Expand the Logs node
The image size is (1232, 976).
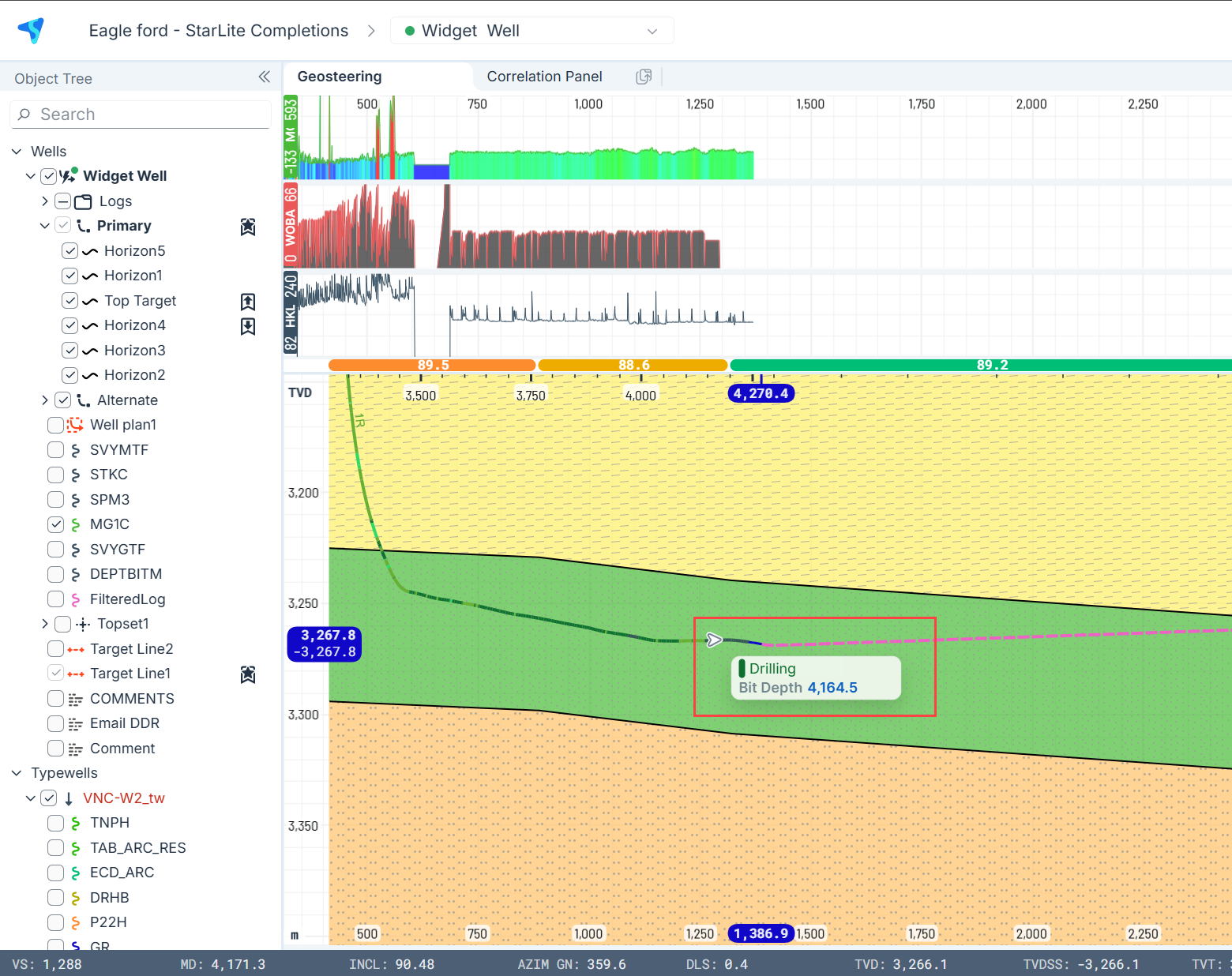click(x=45, y=201)
